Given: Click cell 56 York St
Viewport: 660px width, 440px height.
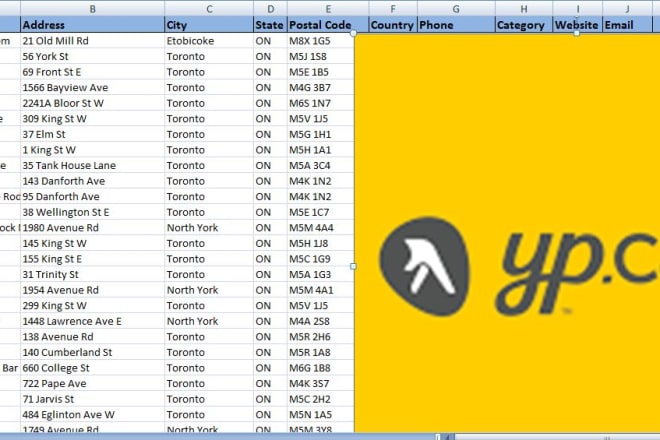Looking at the screenshot, I should [x=92, y=56].
